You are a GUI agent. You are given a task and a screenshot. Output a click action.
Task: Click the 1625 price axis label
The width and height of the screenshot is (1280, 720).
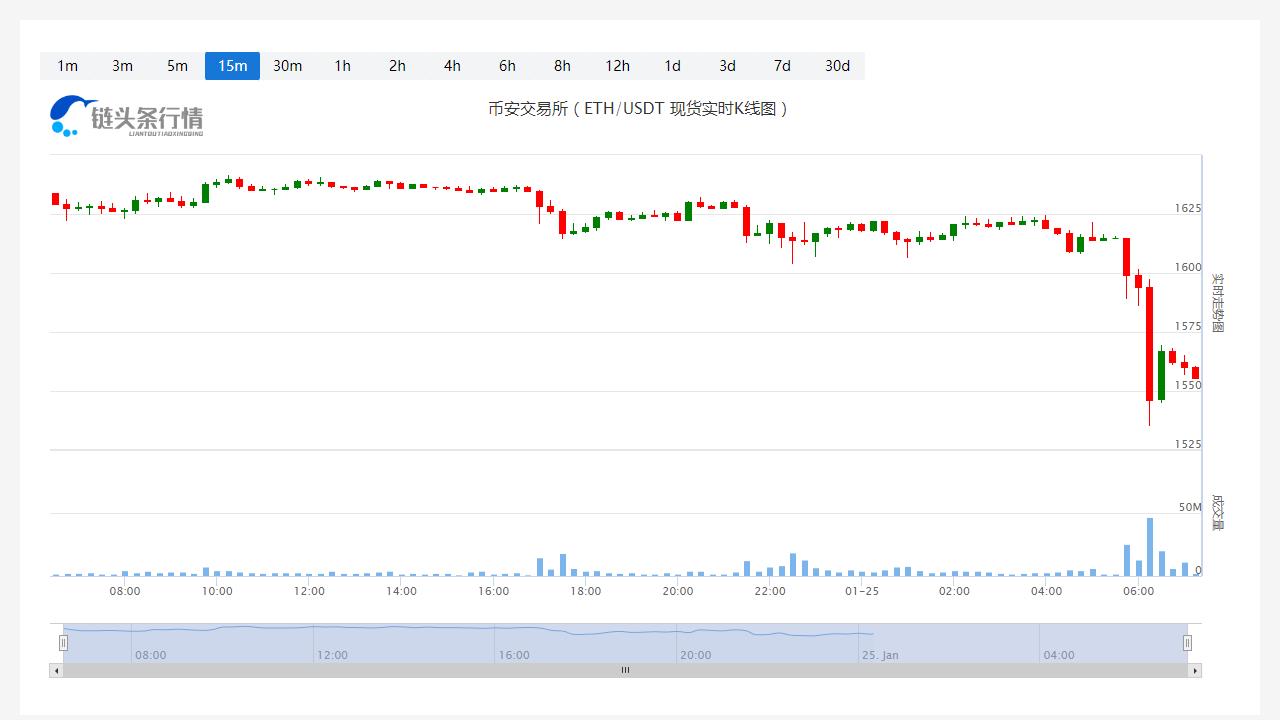coord(1188,209)
